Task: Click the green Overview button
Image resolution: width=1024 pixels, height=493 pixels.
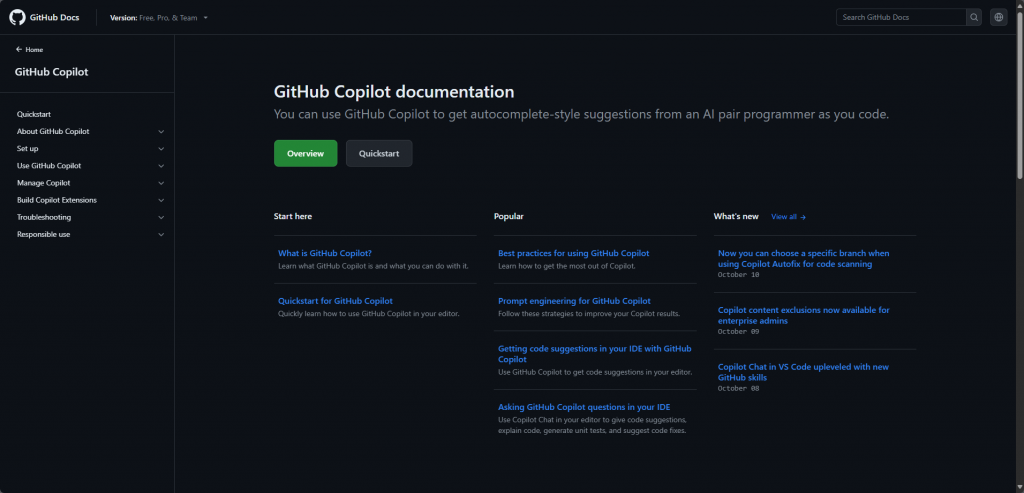Action: click(x=306, y=153)
